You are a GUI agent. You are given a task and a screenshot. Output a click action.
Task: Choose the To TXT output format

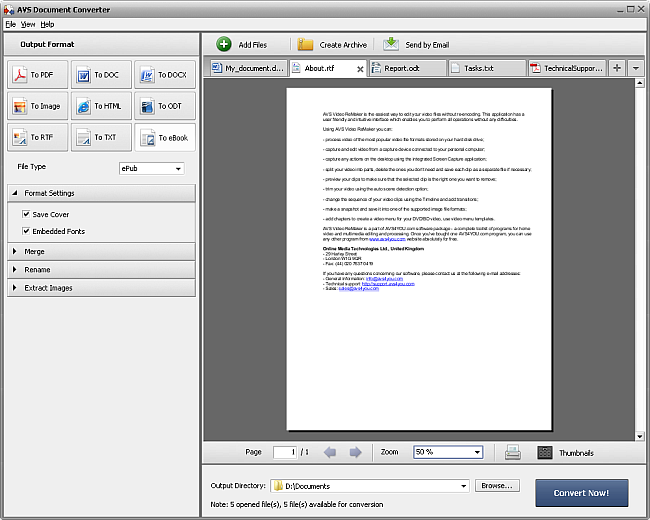pos(101,137)
